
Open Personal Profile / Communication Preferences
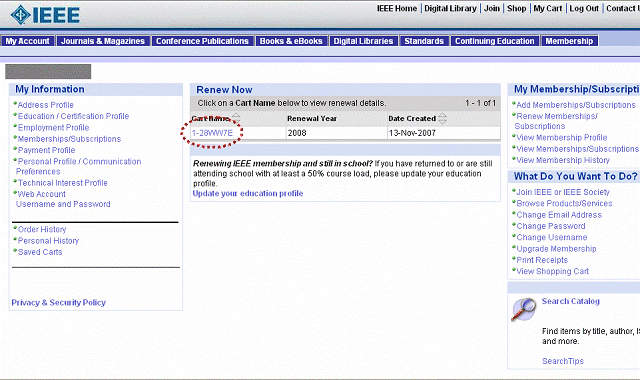pyautogui.click(x=78, y=167)
